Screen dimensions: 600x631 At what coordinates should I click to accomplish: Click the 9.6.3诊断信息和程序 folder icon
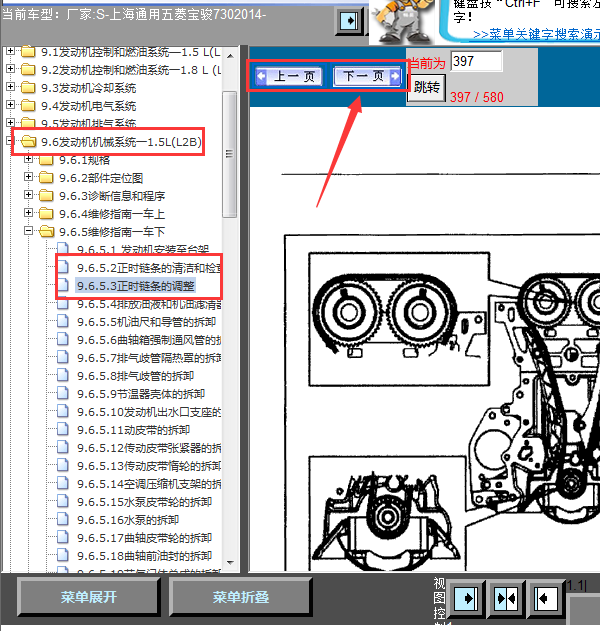tap(46, 195)
